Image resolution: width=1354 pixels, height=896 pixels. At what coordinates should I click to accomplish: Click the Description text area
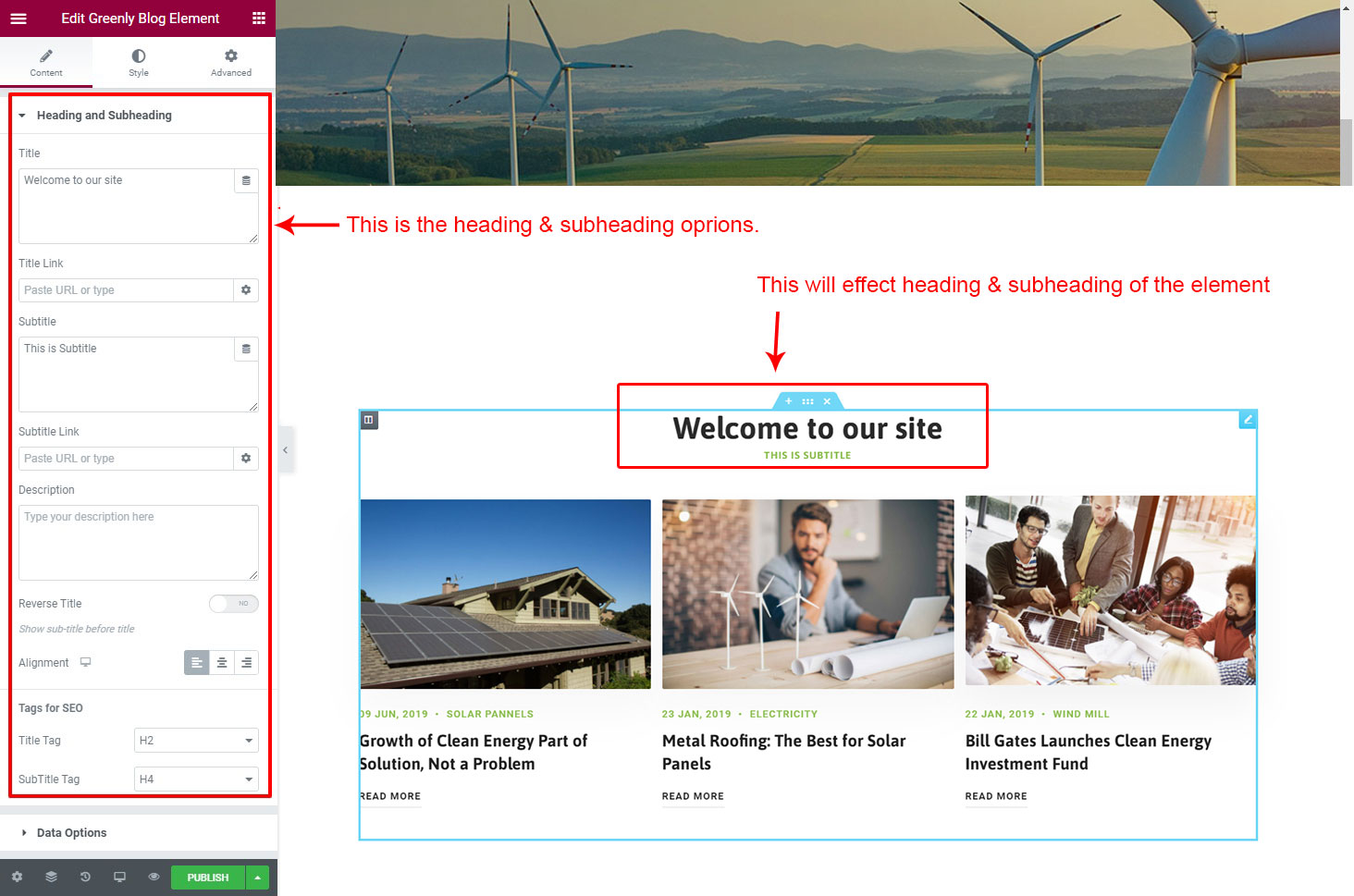click(x=138, y=543)
